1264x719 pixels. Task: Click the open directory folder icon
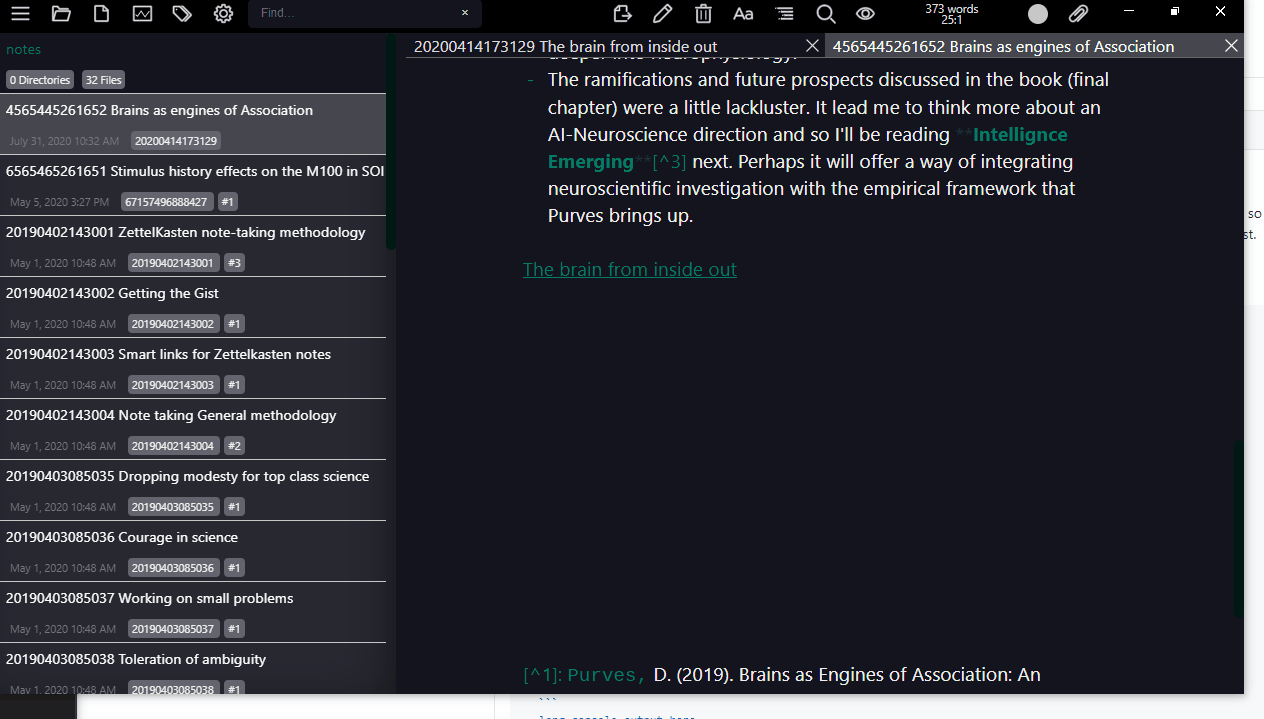click(61, 14)
